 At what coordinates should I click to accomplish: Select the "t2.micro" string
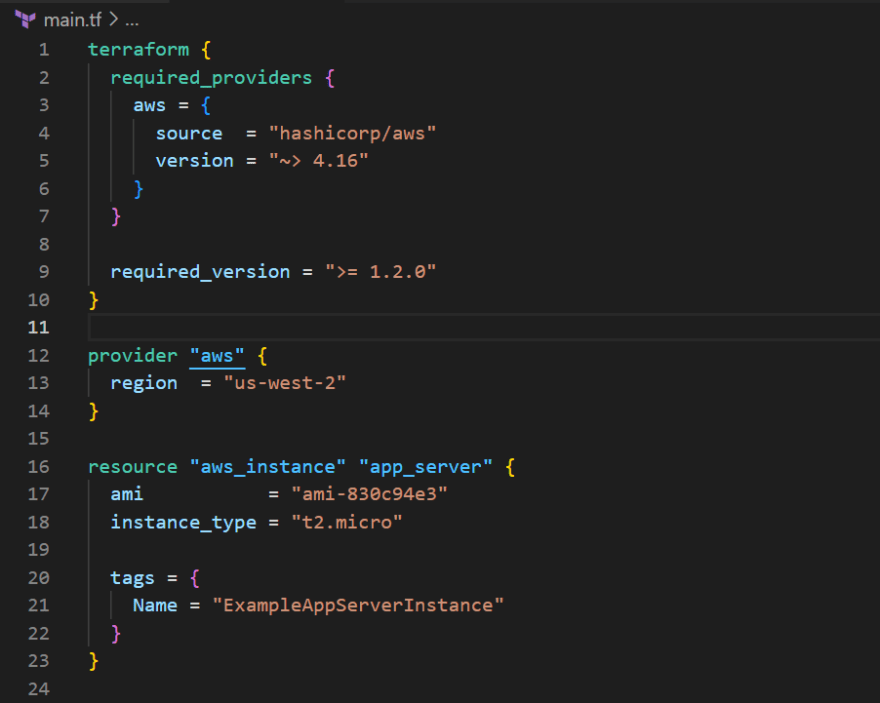pos(347,522)
